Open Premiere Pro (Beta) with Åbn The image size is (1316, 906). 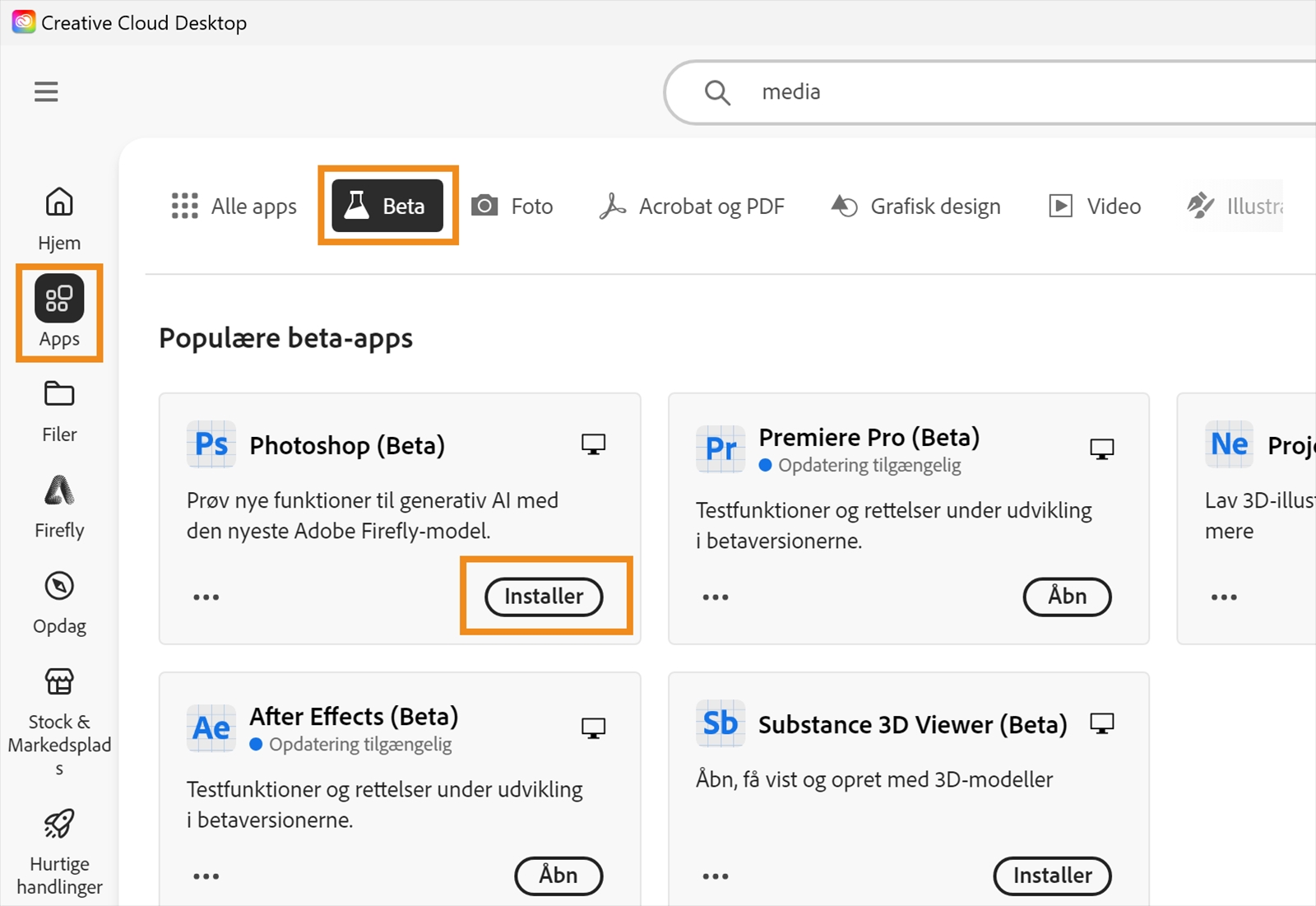point(1067,597)
